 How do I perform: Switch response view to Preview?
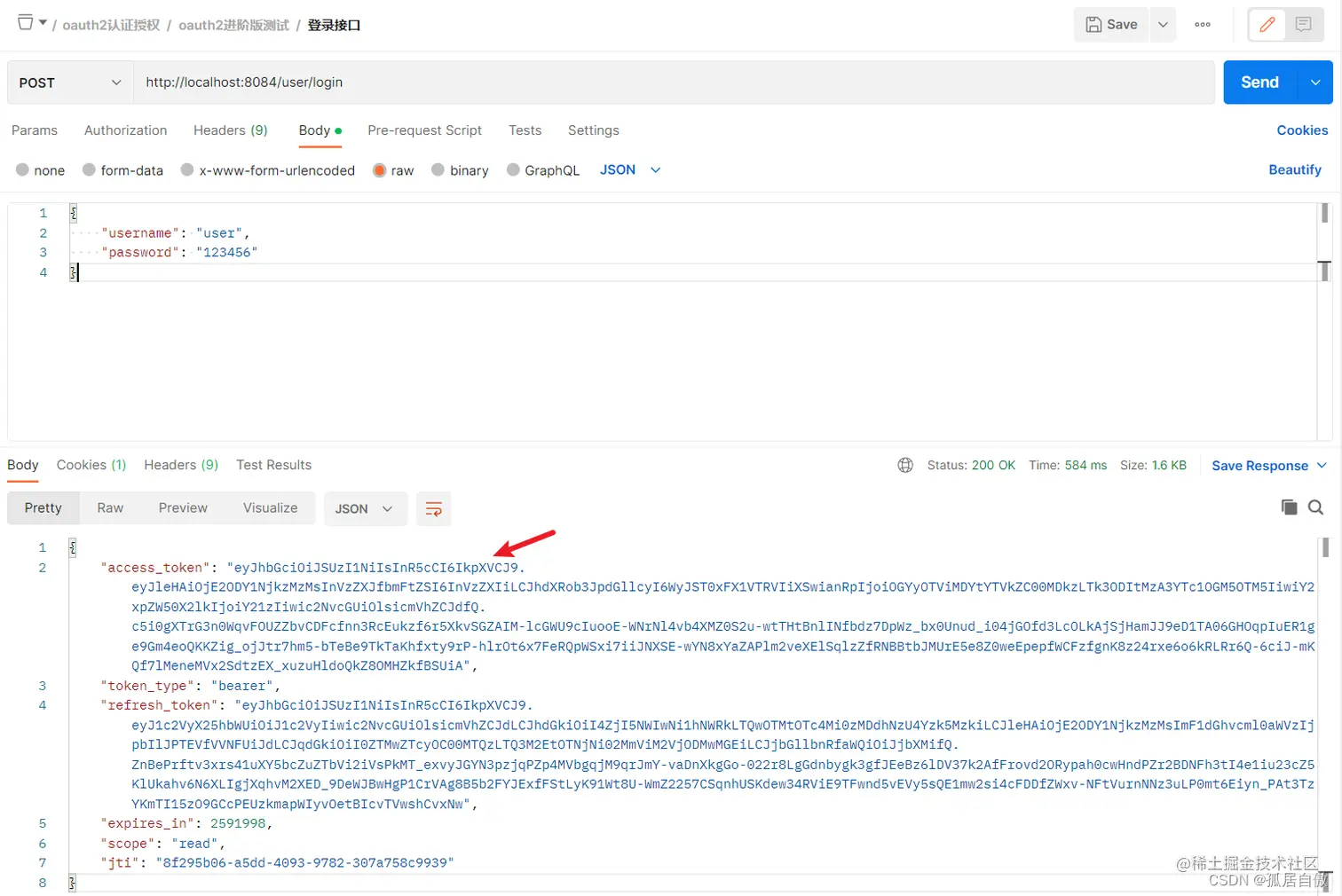tap(183, 508)
